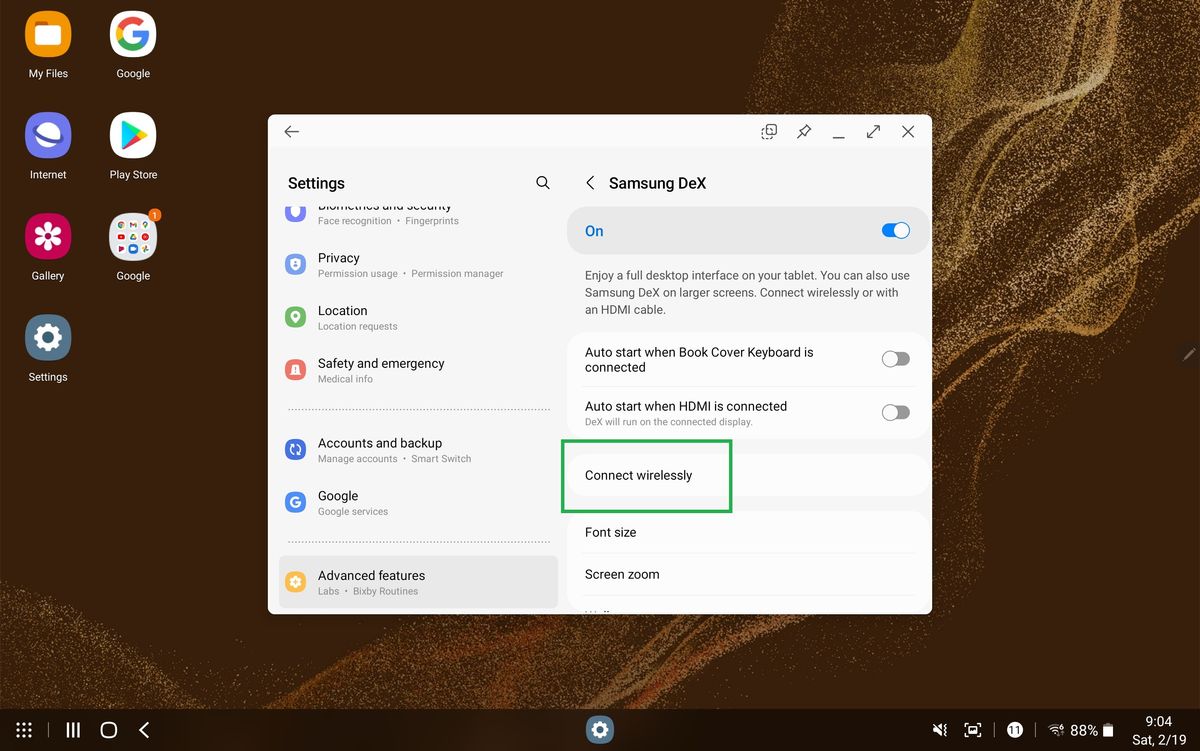The image size is (1200, 751).
Task: Turn off Samsung DeX
Action: click(x=895, y=230)
